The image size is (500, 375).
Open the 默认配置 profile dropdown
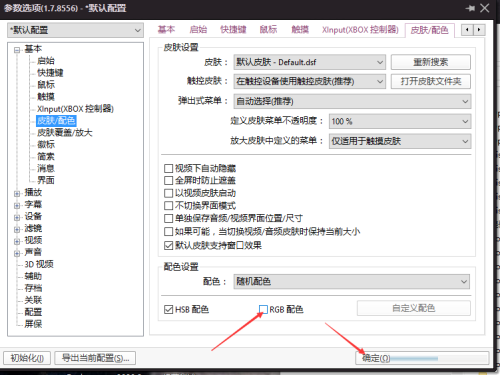click(75, 30)
